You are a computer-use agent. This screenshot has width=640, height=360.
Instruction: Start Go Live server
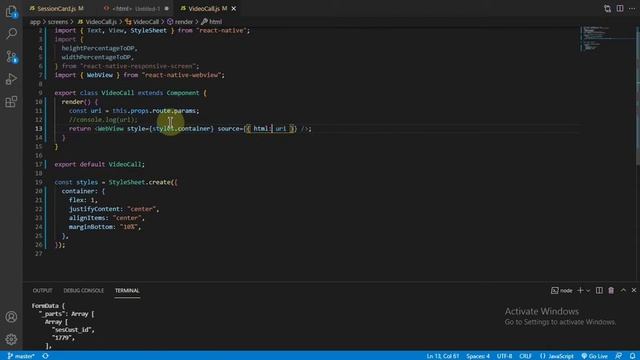594,356
